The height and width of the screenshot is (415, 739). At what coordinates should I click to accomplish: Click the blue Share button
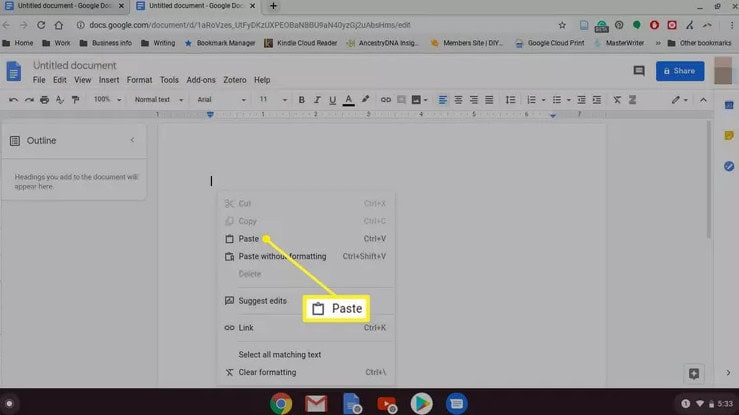(680, 71)
